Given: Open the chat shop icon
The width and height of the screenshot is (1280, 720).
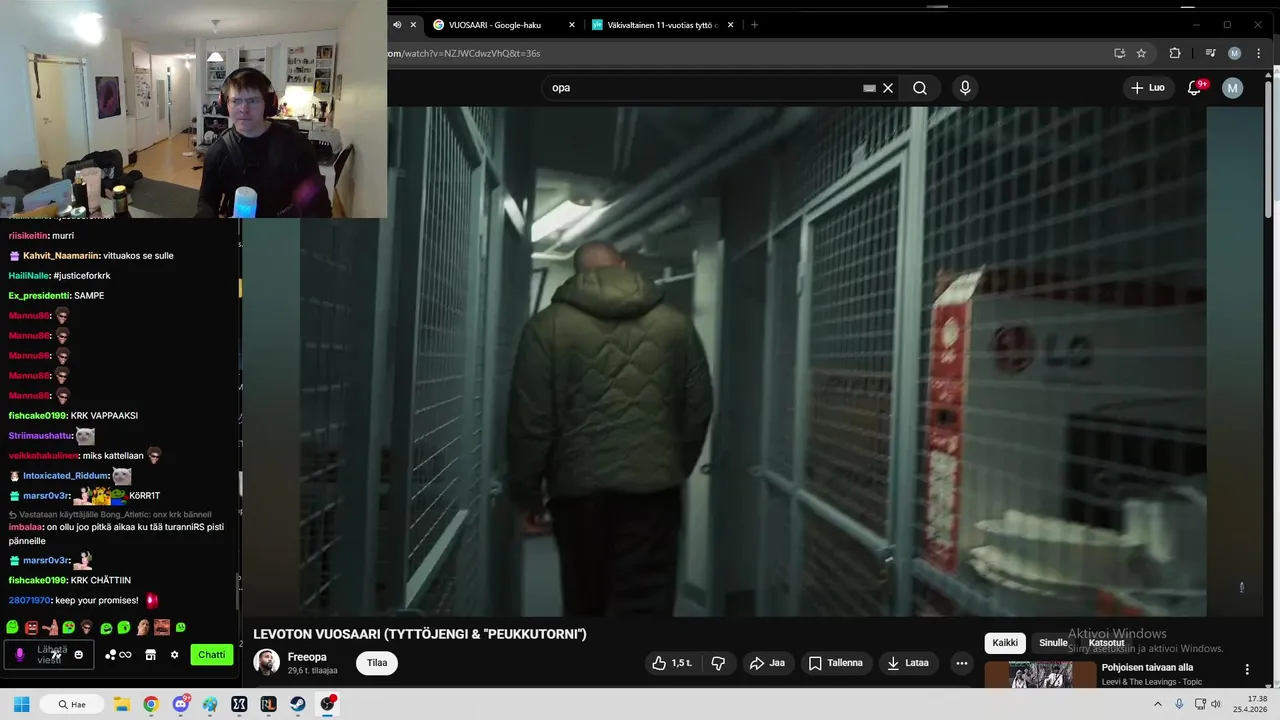Looking at the screenshot, I should point(150,655).
